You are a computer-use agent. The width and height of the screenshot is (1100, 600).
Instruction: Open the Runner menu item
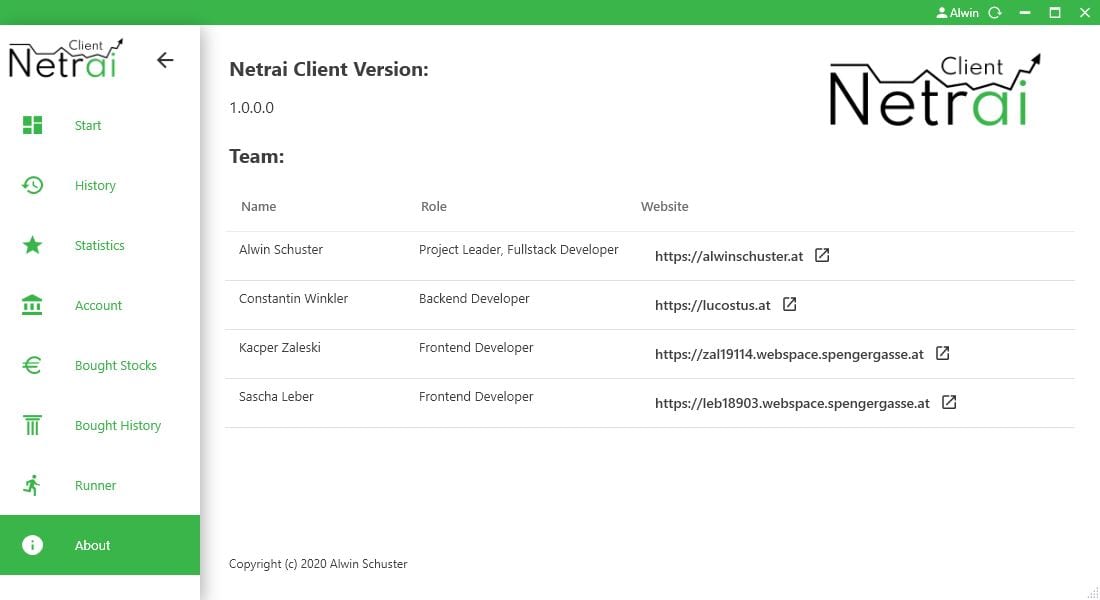(x=100, y=485)
